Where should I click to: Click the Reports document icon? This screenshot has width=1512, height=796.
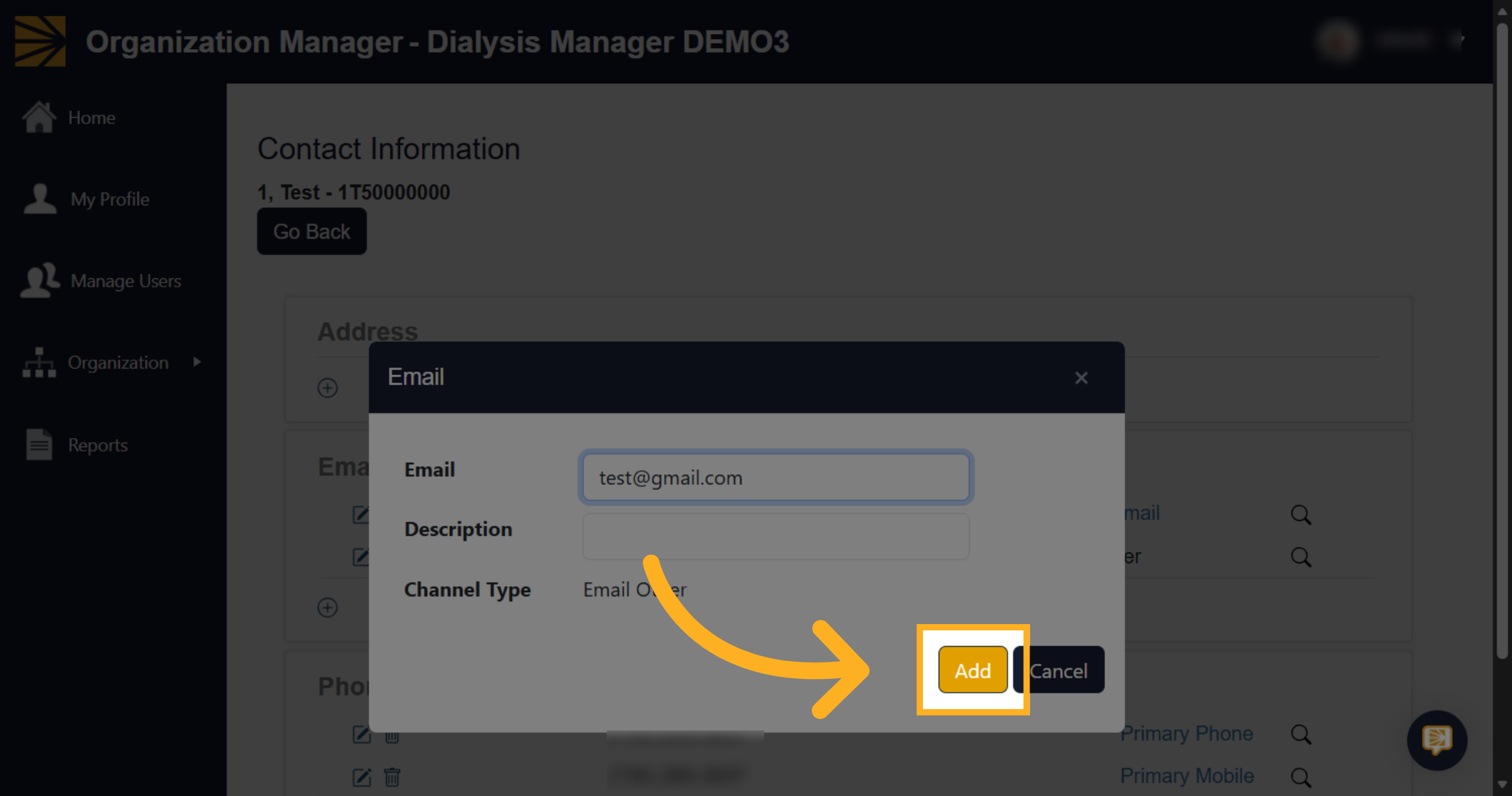pyautogui.click(x=39, y=445)
